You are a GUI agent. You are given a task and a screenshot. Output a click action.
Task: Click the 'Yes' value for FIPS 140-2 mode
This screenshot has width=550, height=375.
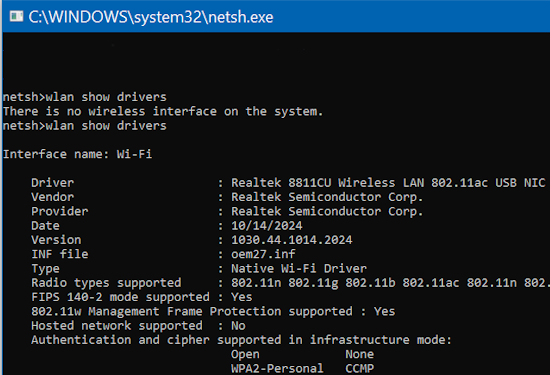click(x=242, y=297)
